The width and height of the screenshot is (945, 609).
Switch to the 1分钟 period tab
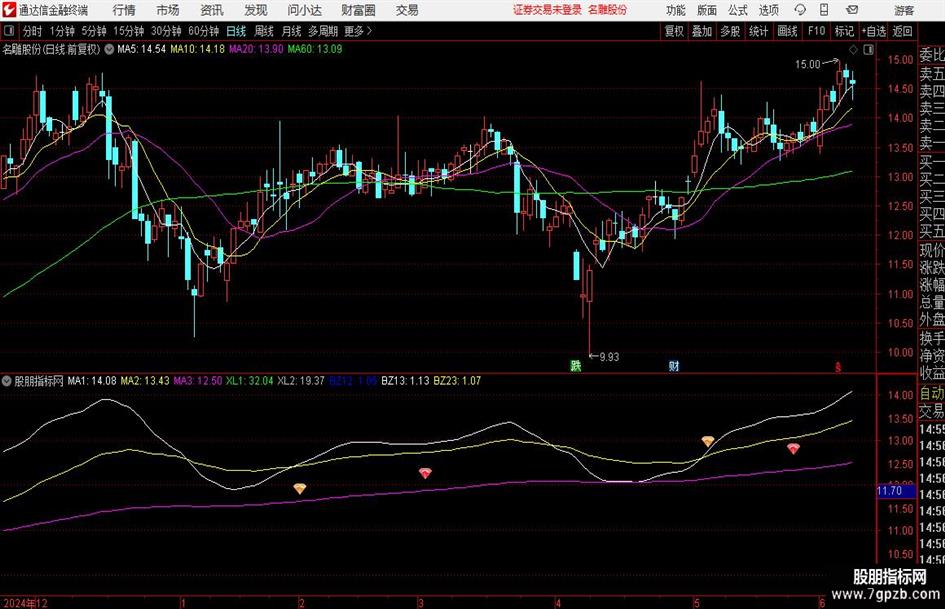(x=61, y=31)
